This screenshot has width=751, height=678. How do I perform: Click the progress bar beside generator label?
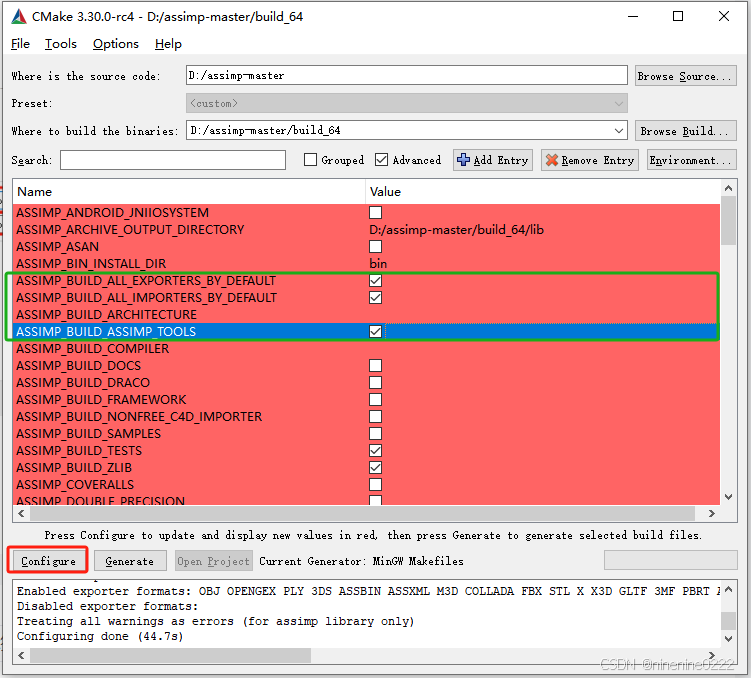pyautogui.click(x=670, y=560)
